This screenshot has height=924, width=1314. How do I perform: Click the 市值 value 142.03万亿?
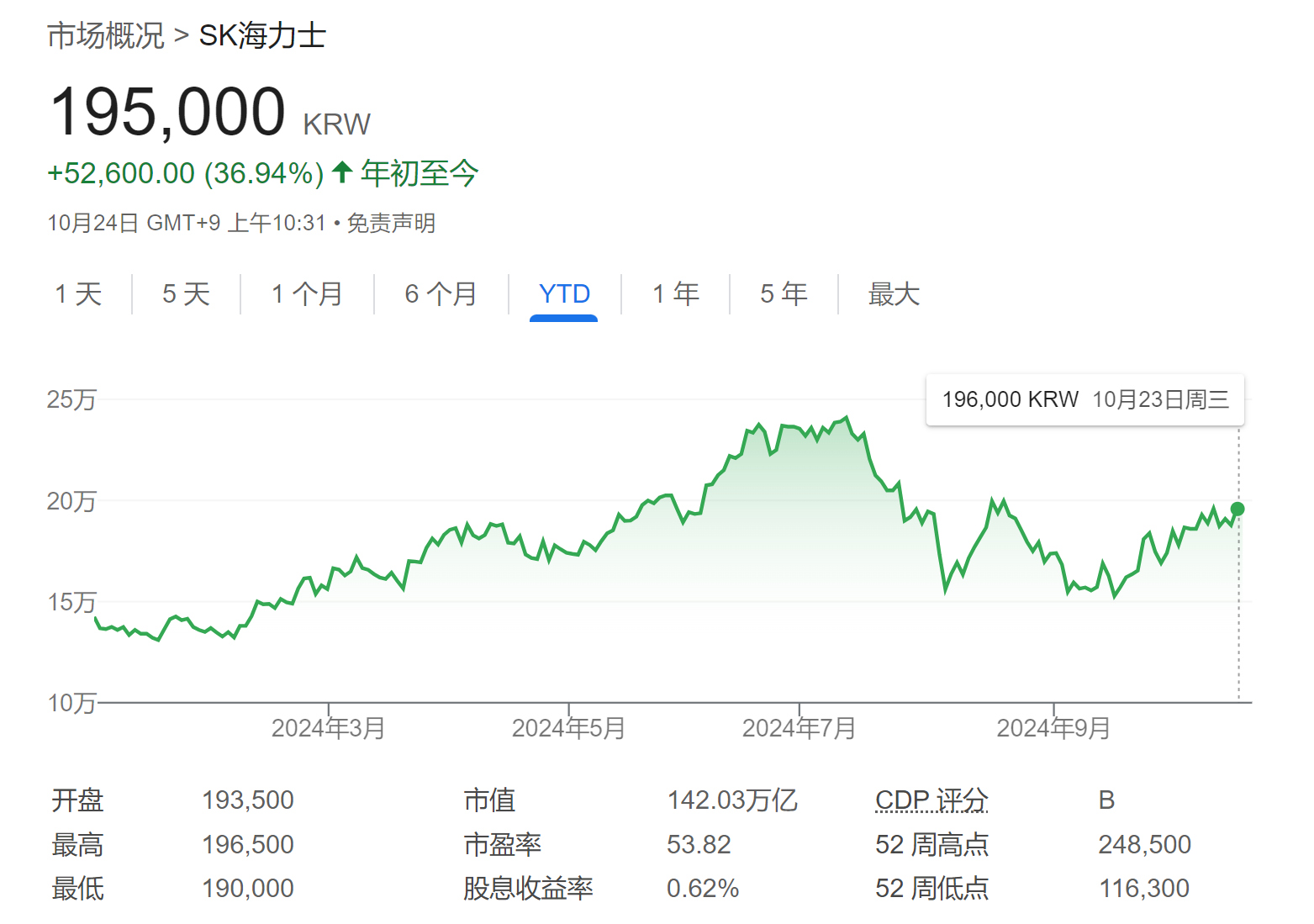coord(732,800)
